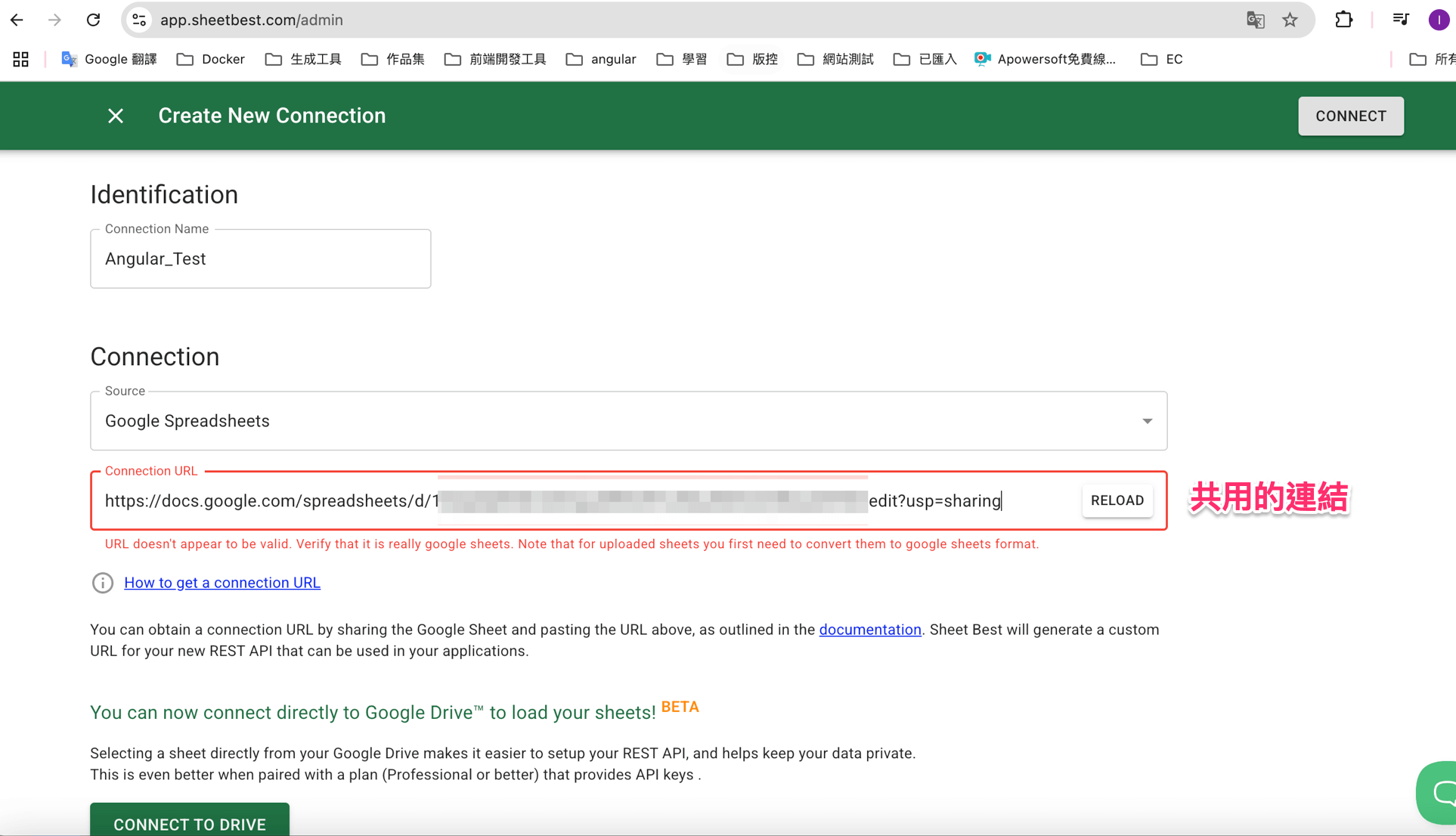This screenshot has height=836, width=1456.
Task: Close the Create New Connection dialog
Action: point(115,116)
